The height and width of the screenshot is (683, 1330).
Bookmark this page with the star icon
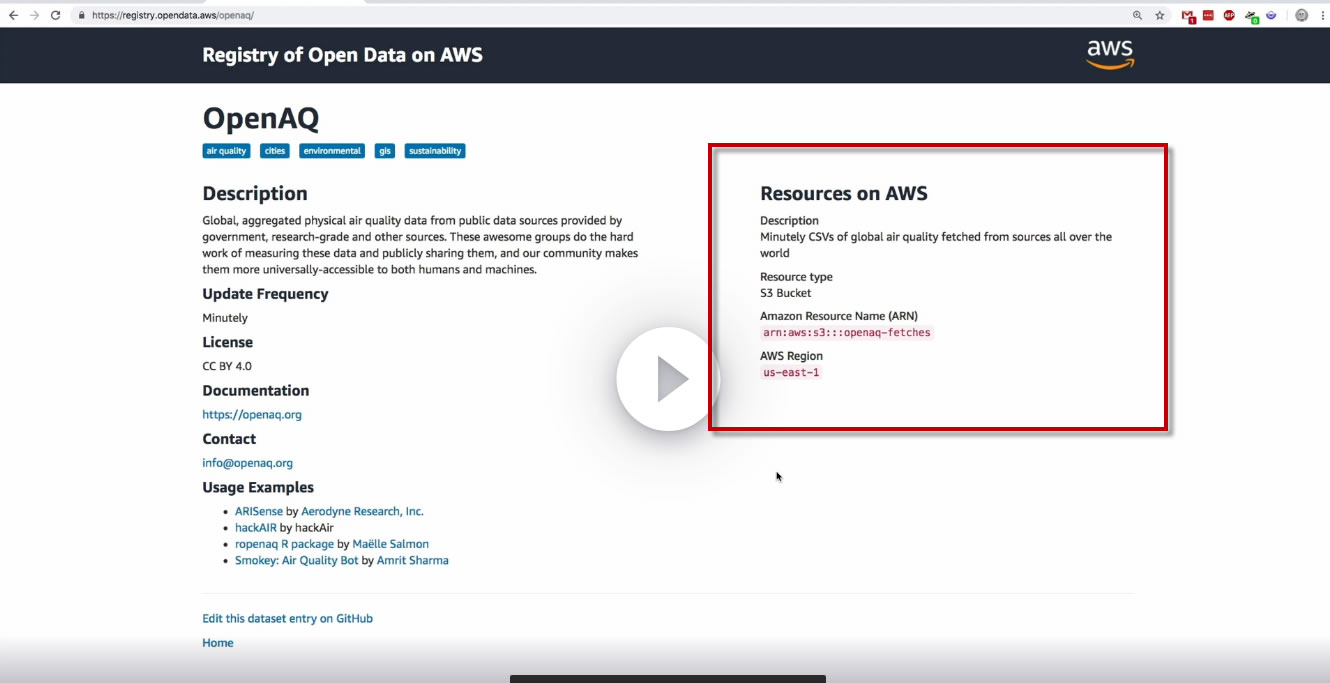[x=1160, y=15]
